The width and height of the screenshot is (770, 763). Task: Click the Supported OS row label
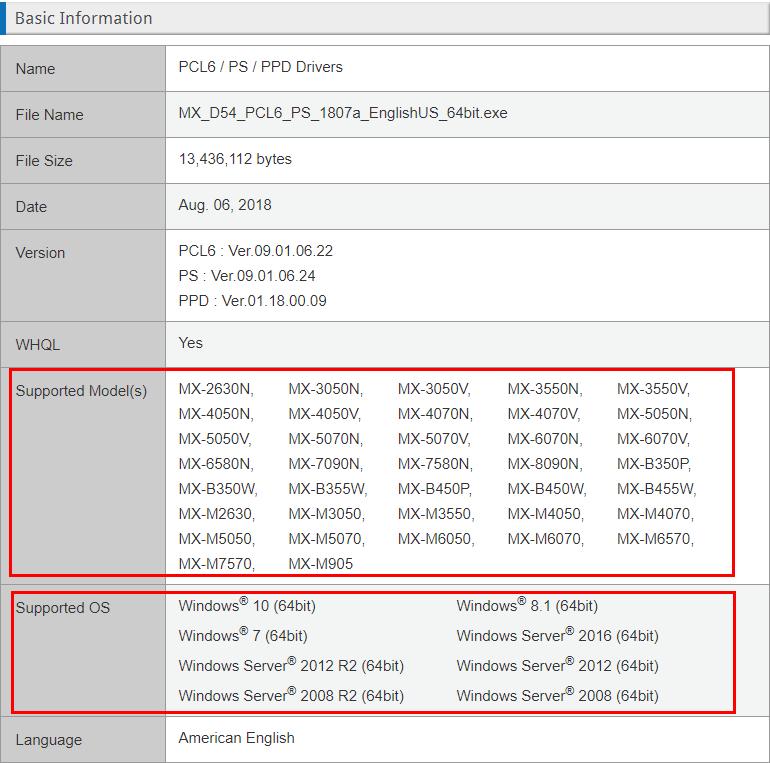(62, 608)
